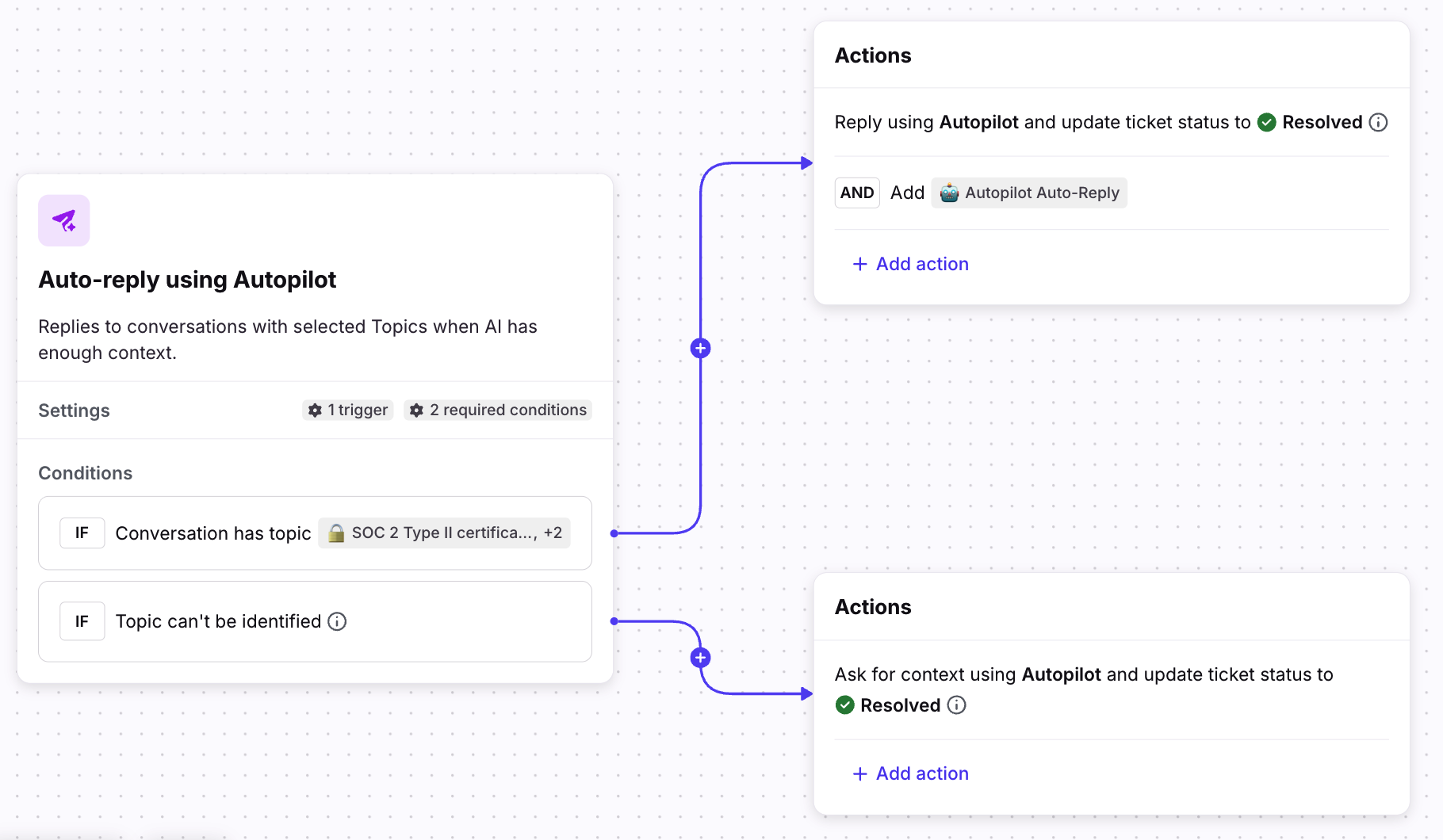Click the plus node on lower connector

pyautogui.click(x=700, y=658)
